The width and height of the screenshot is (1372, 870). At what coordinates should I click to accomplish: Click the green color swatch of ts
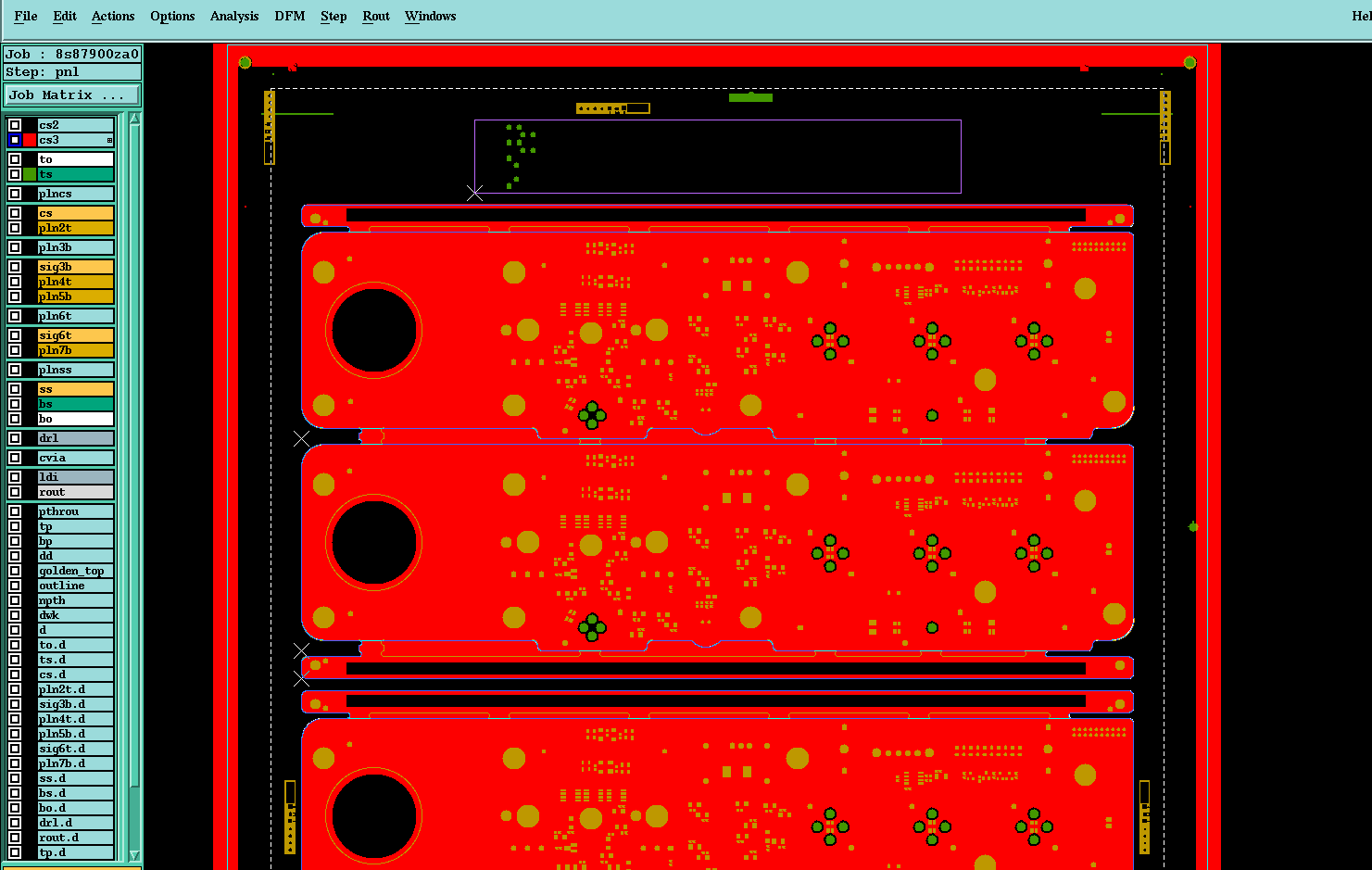pyautogui.click(x=30, y=174)
